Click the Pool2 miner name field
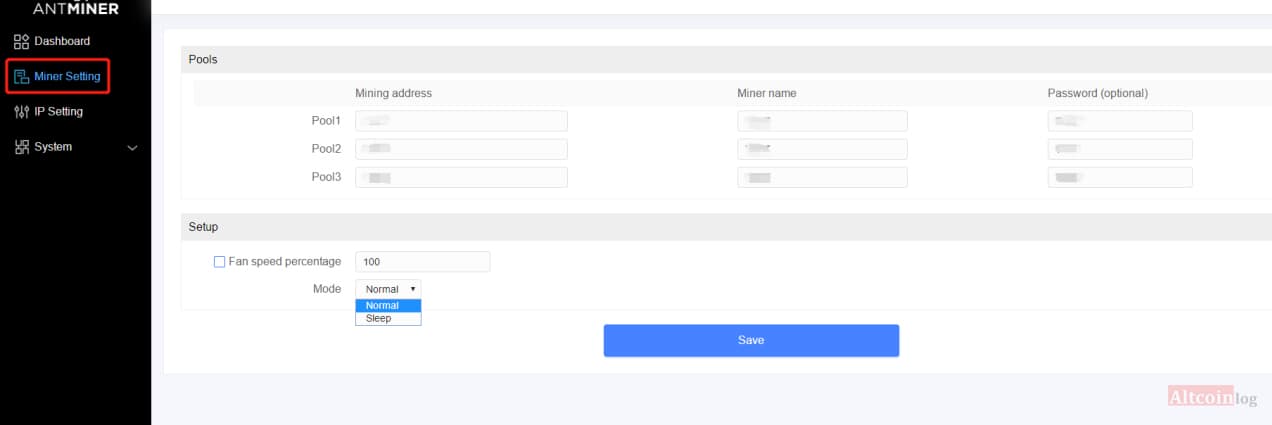 click(x=822, y=149)
